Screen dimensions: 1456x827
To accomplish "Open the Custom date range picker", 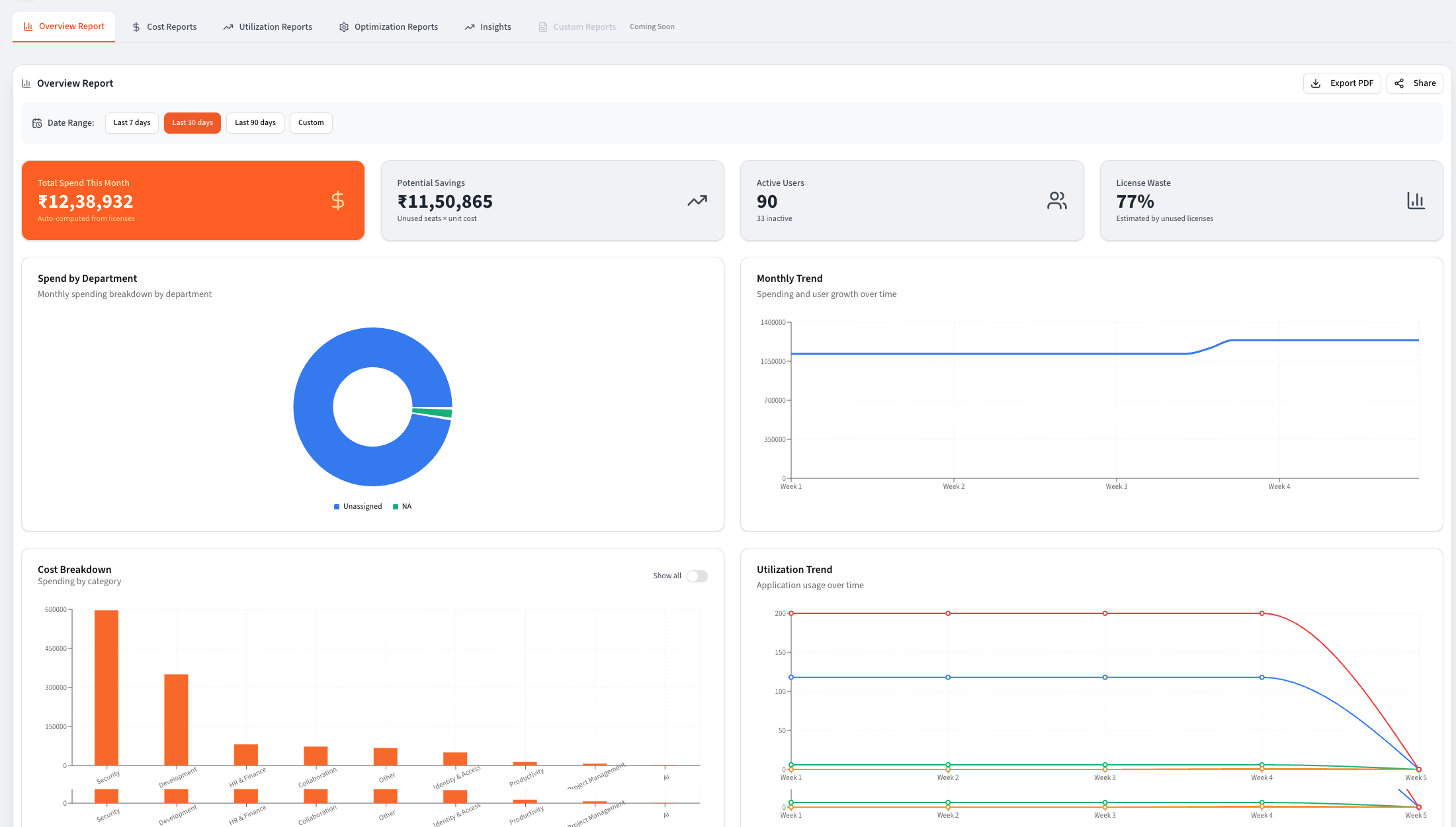I will pos(311,123).
